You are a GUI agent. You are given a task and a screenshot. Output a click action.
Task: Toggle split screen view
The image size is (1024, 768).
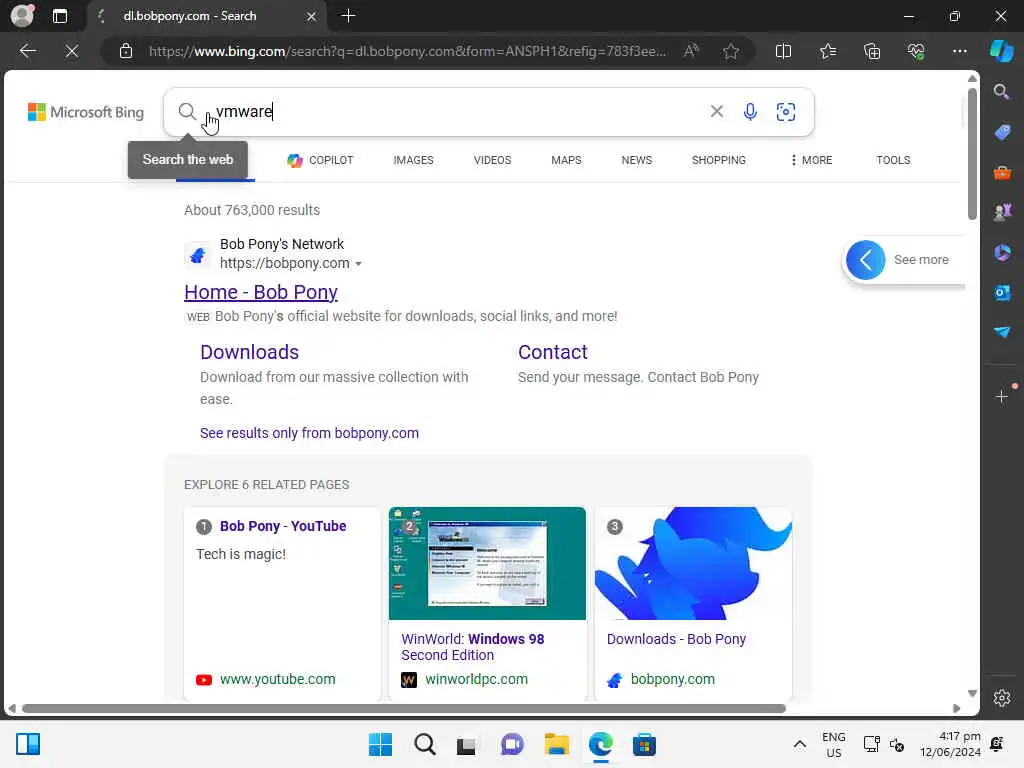click(x=783, y=51)
